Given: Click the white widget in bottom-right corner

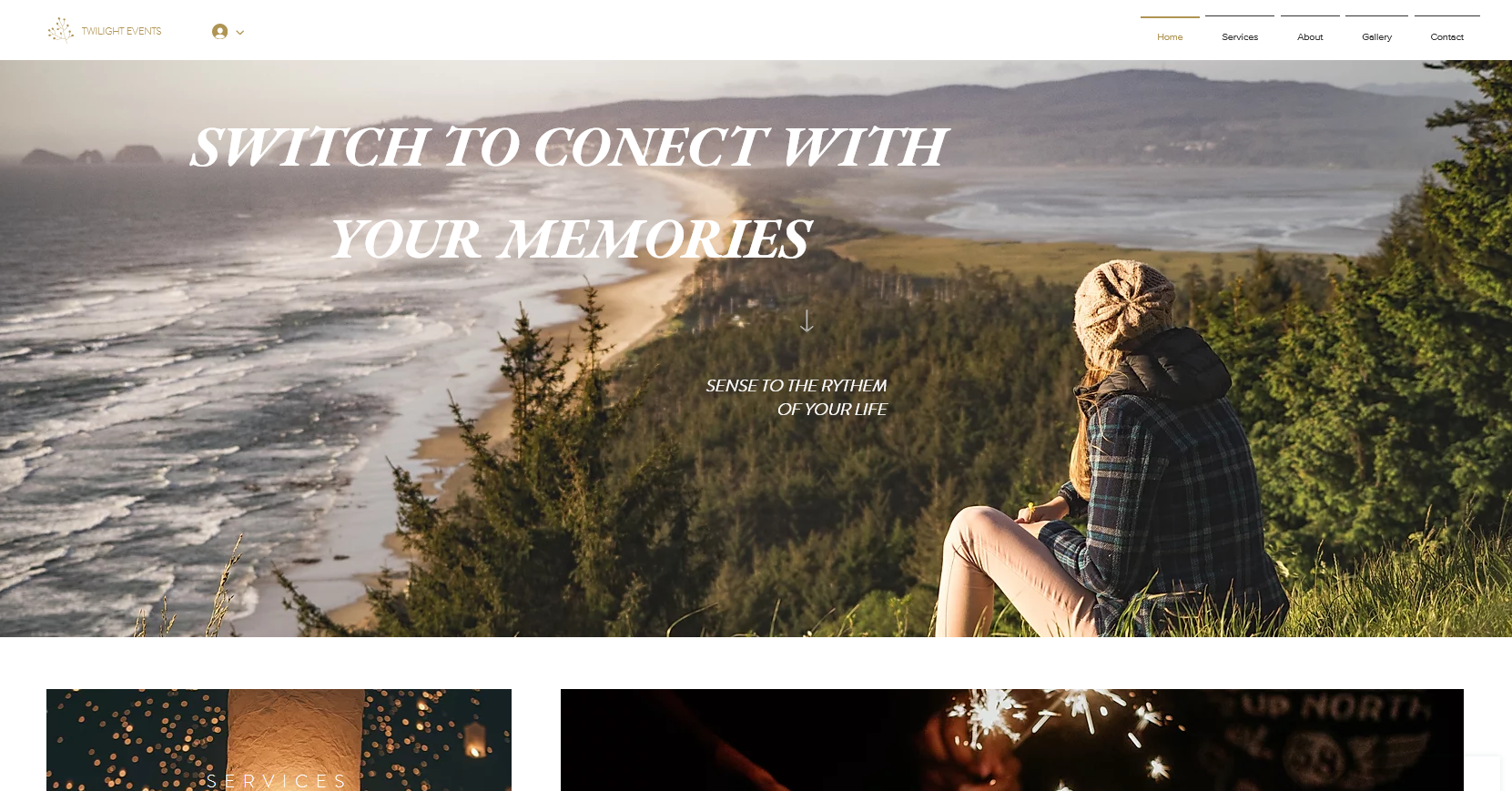Looking at the screenshot, I should (x=1482, y=774).
